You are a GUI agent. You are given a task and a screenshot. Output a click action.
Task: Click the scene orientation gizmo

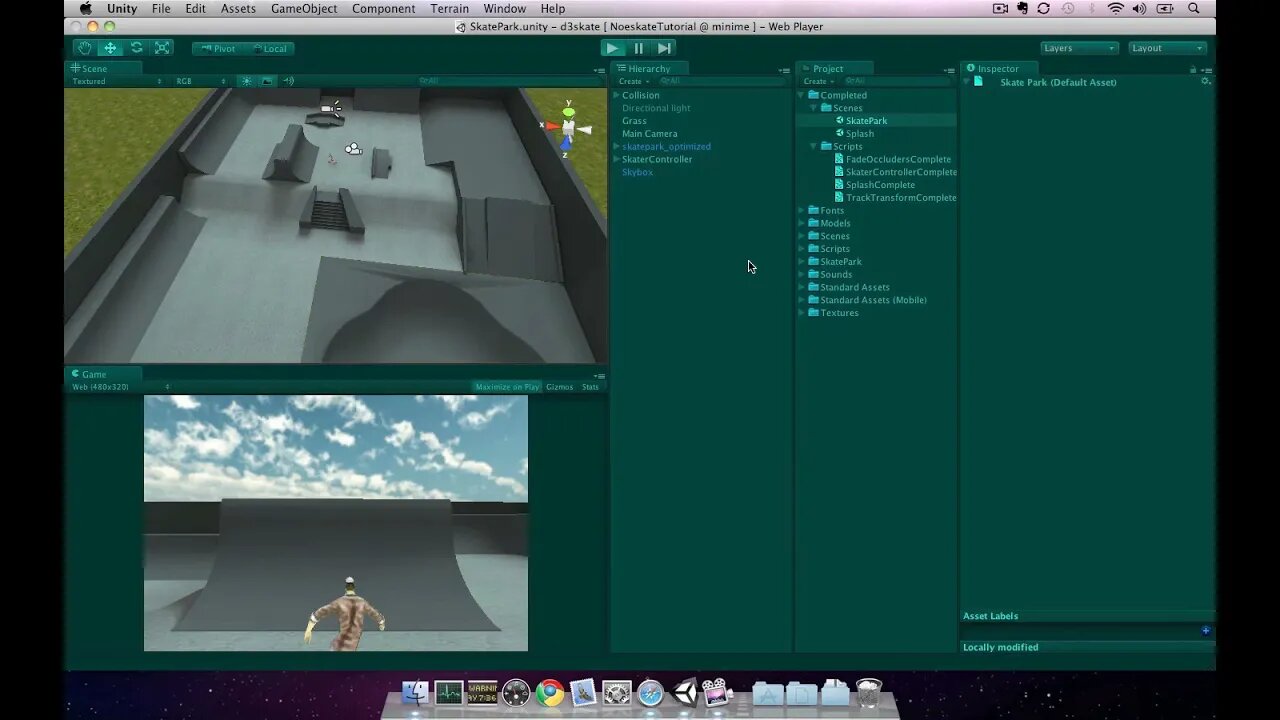568,127
